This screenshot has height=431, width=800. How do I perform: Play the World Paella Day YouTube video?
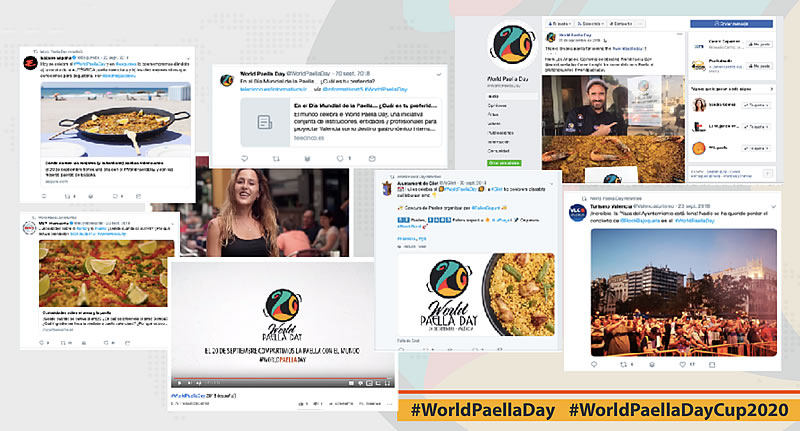[179, 383]
